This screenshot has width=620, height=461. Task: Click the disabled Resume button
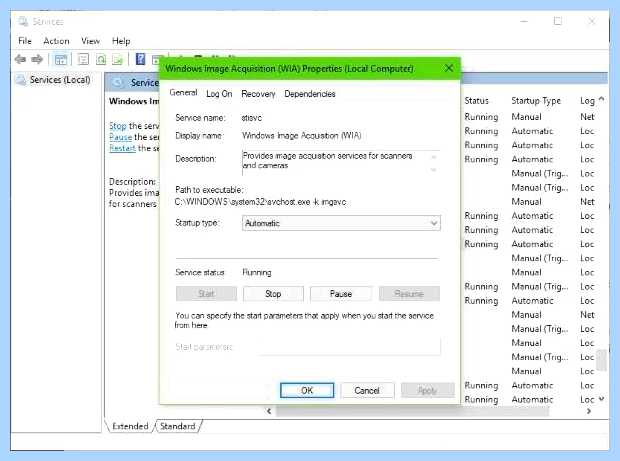tap(409, 294)
